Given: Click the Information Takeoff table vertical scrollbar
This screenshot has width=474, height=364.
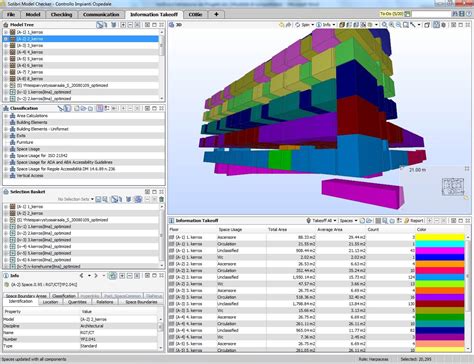Looking at the screenshot, I should 468,293.
